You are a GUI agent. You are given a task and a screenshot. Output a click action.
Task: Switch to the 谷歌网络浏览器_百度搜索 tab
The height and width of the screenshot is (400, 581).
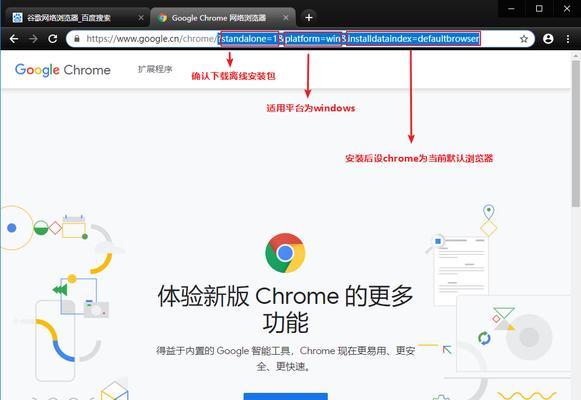click(x=78, y=17)
